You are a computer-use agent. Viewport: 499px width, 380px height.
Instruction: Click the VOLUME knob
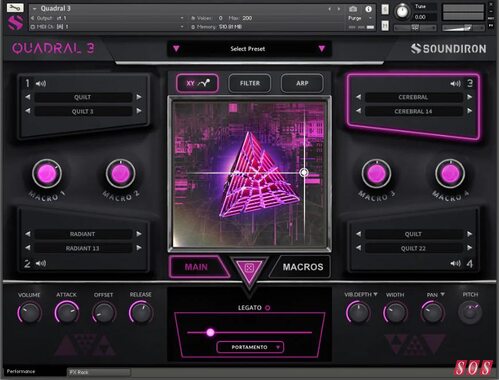(29, 313)
